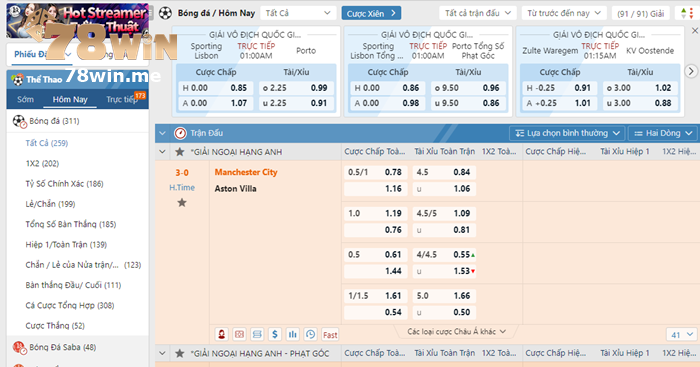Screen dimensions: 700x367
Task: Click the streamer icon under Manchester City match
Action: click(221, 334)
